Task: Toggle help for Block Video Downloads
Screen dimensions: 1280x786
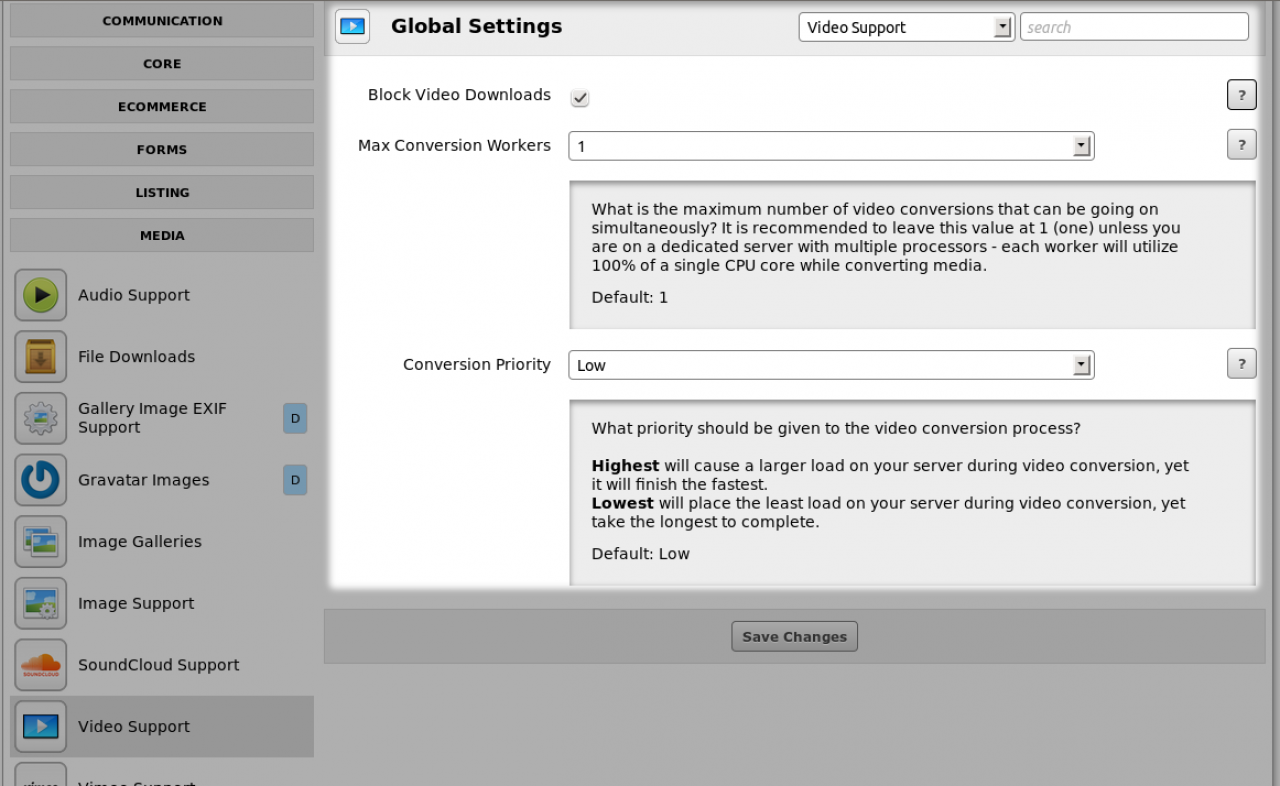Action: (x=1241, y=95)
